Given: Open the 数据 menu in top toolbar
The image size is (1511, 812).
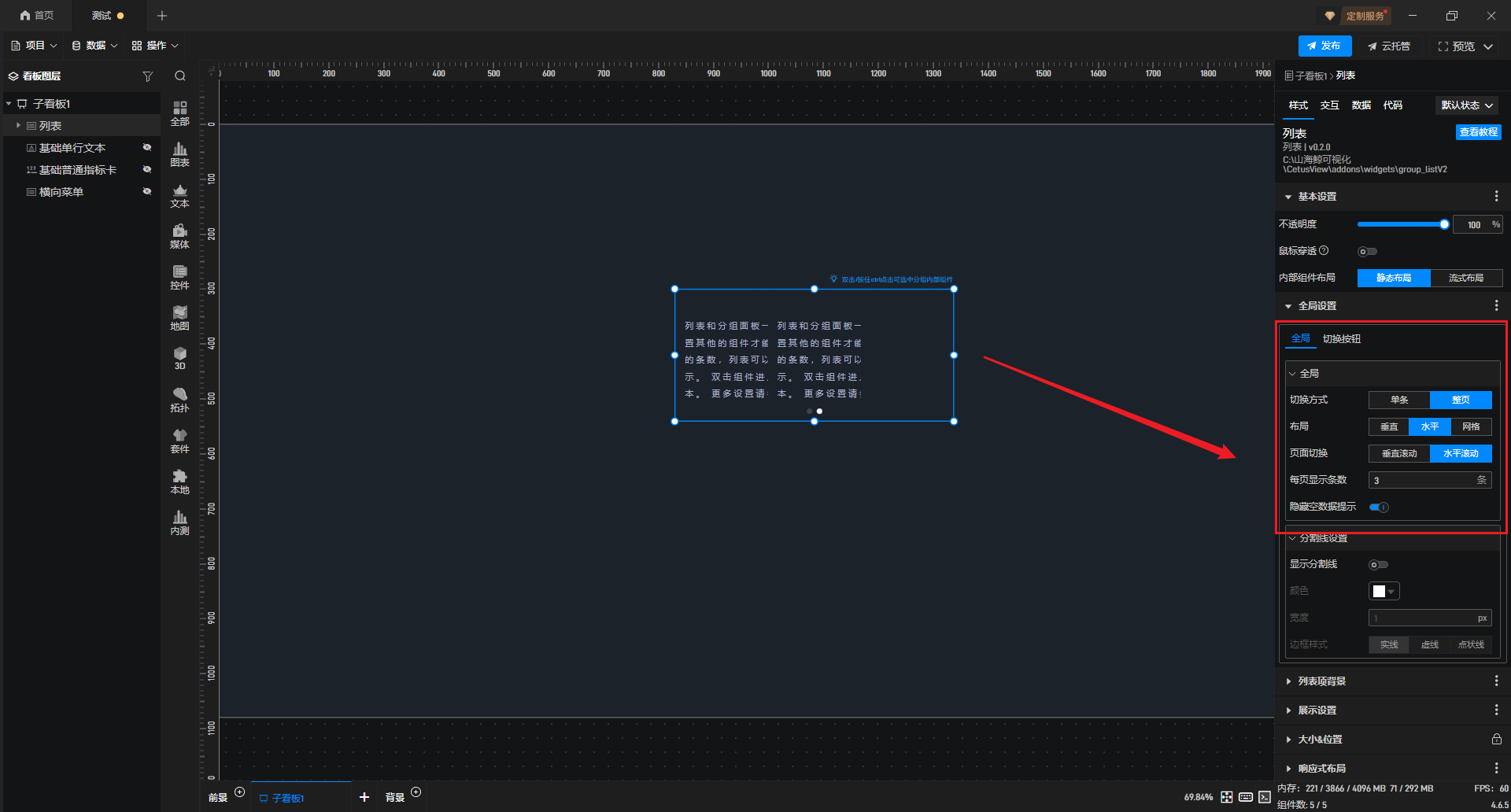Looking at the screenshot, I should point(94,46).
